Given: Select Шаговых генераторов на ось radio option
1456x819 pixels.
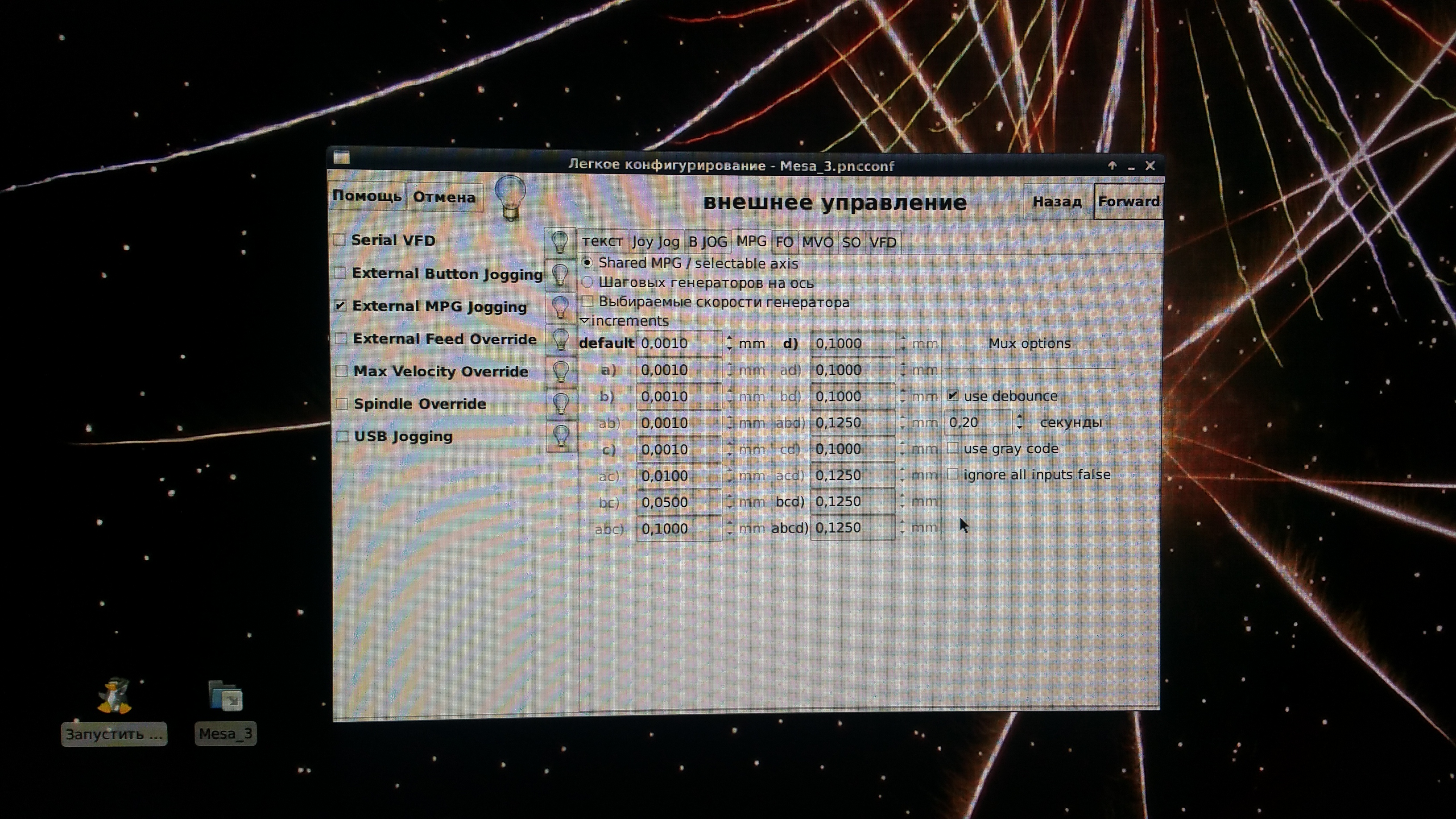Looking at the screenshot, I should tap(587, 282).
